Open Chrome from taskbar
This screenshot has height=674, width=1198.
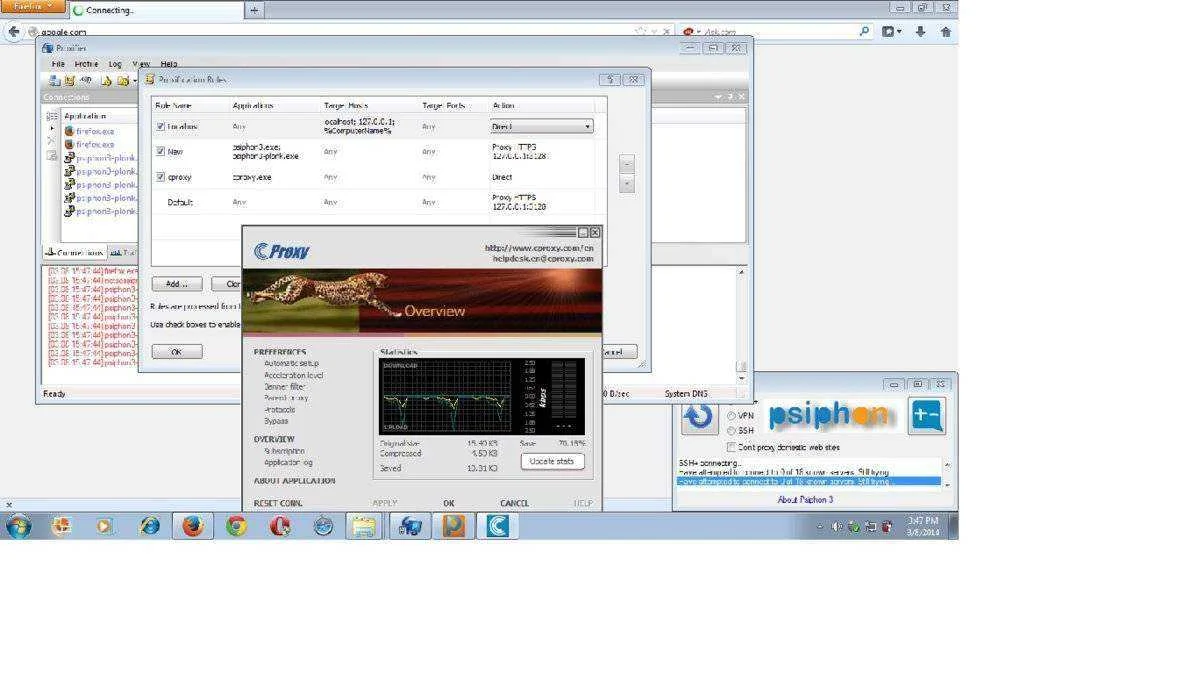point(236,527)
